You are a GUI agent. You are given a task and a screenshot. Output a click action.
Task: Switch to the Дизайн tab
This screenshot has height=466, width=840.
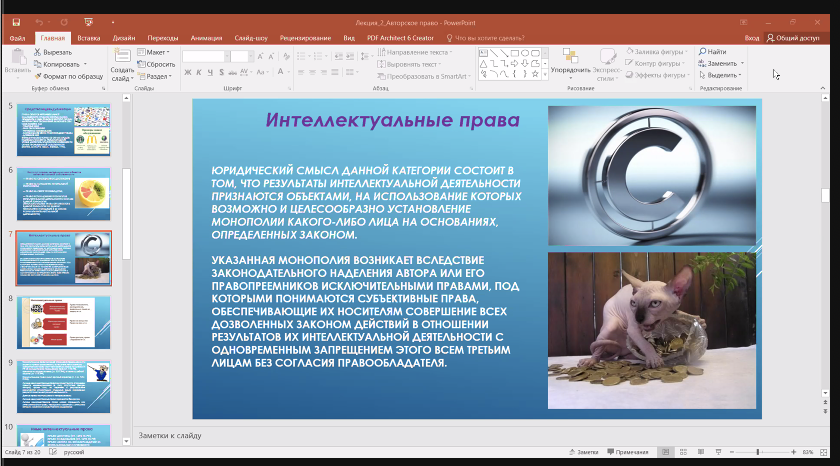coord(124,38)
